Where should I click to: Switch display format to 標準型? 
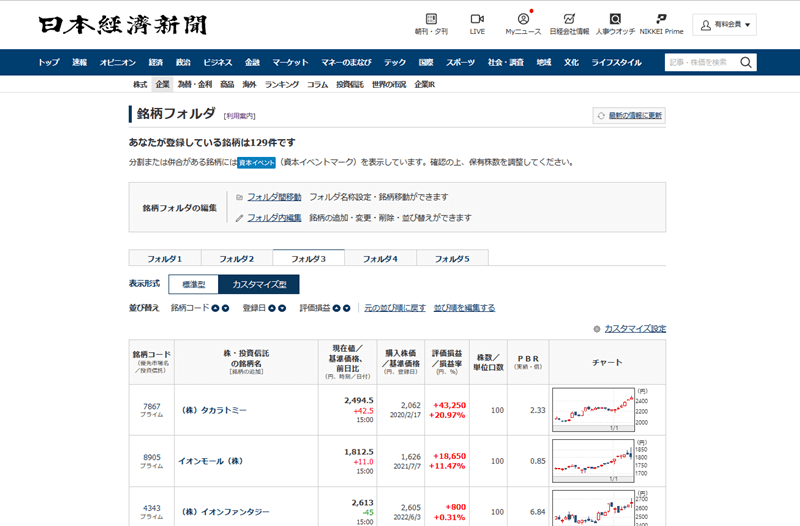193,284
